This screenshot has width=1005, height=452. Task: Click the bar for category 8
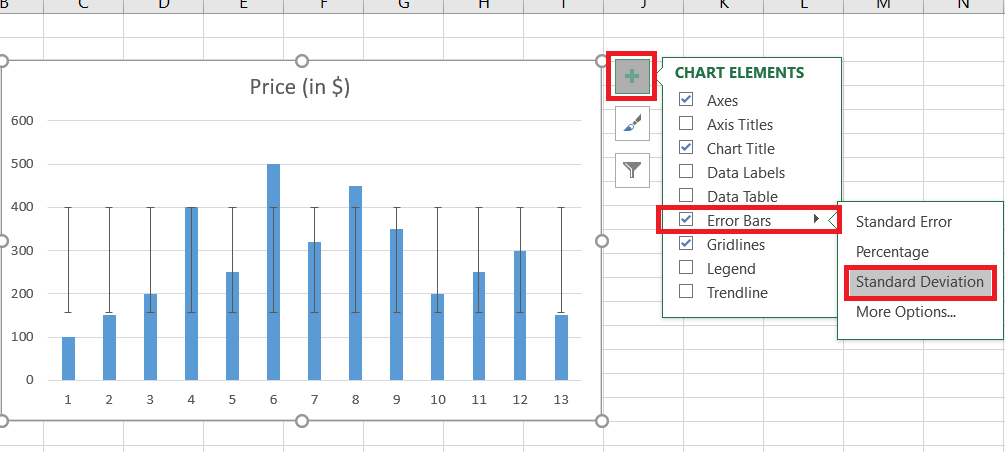pos(355,283)
